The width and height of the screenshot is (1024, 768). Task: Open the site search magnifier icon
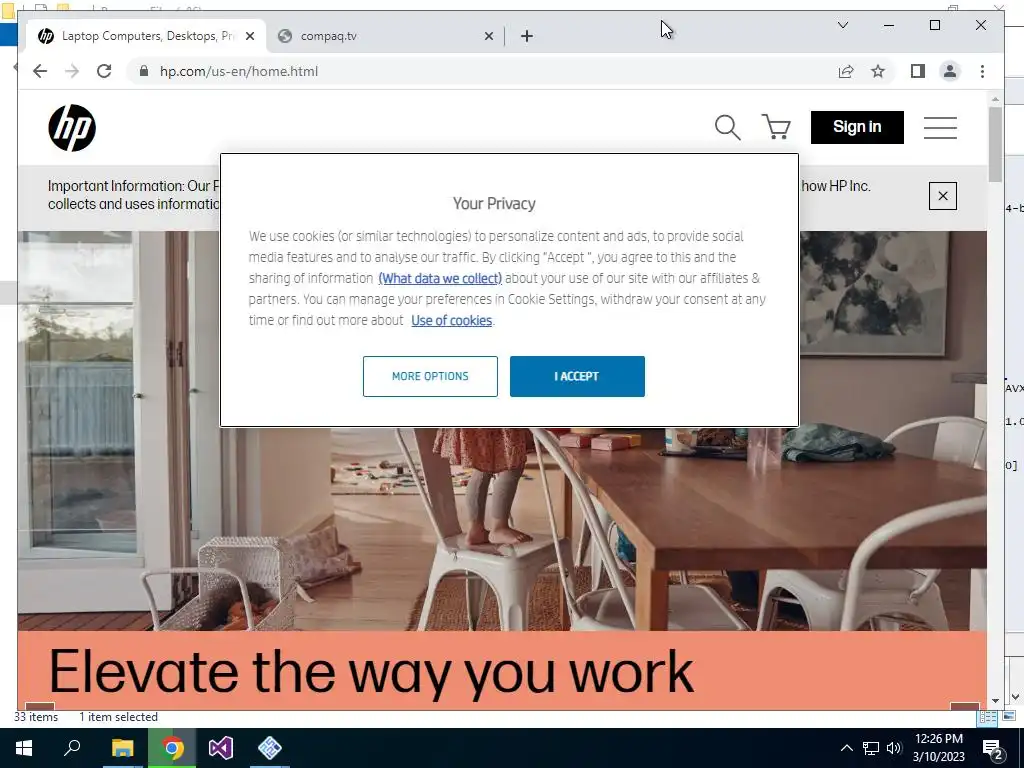(728, 127)
